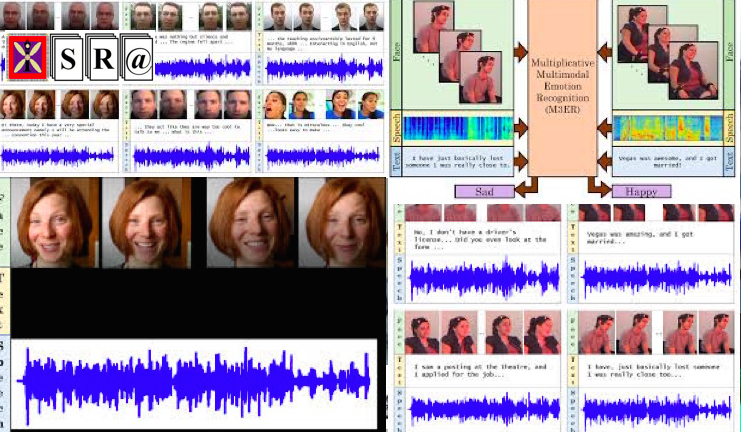
Task: Click the lower text 'I have, just basically lost someone'
Action: click(x=653, y=370)
